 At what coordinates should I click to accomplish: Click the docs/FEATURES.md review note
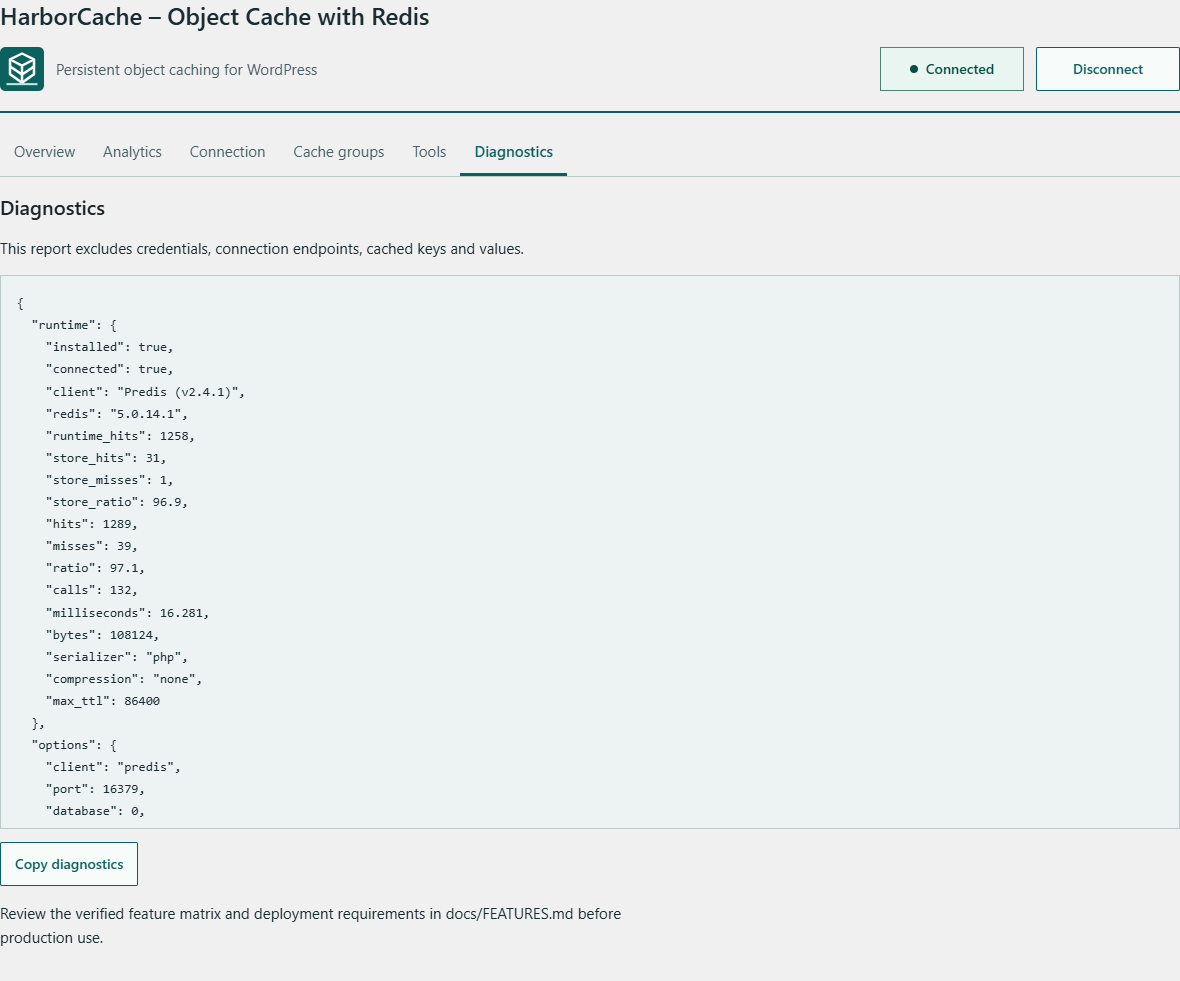[x=311, y=926]
